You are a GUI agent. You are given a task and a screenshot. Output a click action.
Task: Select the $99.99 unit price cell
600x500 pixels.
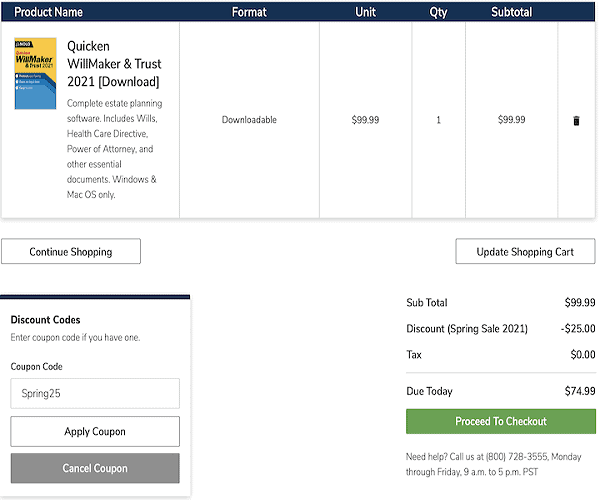[365, 120]
